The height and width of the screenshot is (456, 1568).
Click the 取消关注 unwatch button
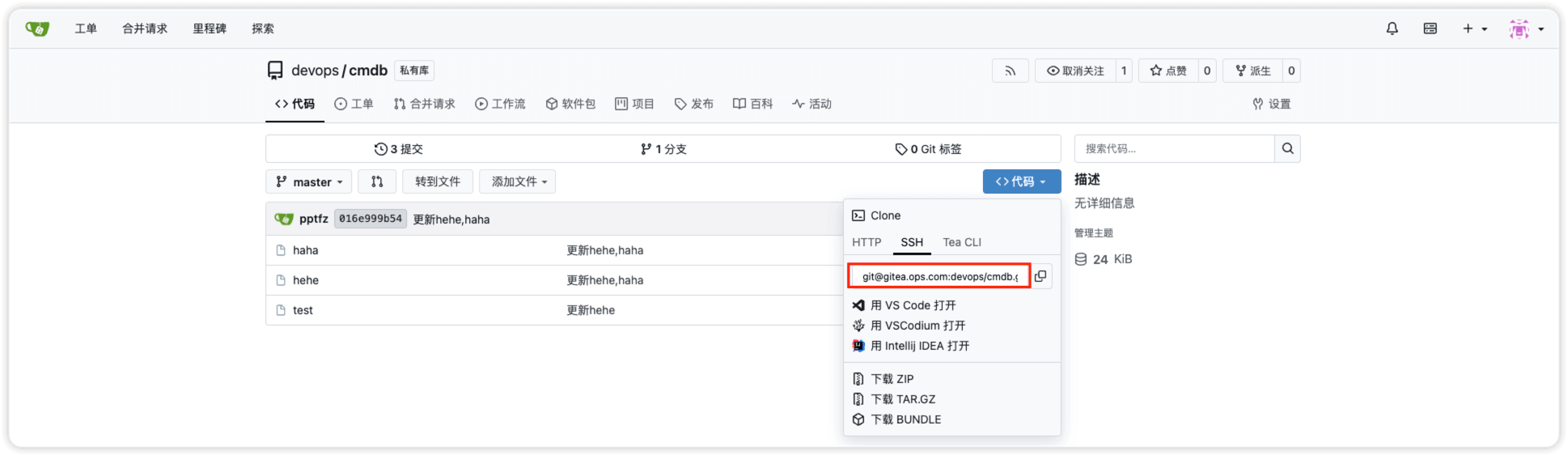(x=1075, y=70)
